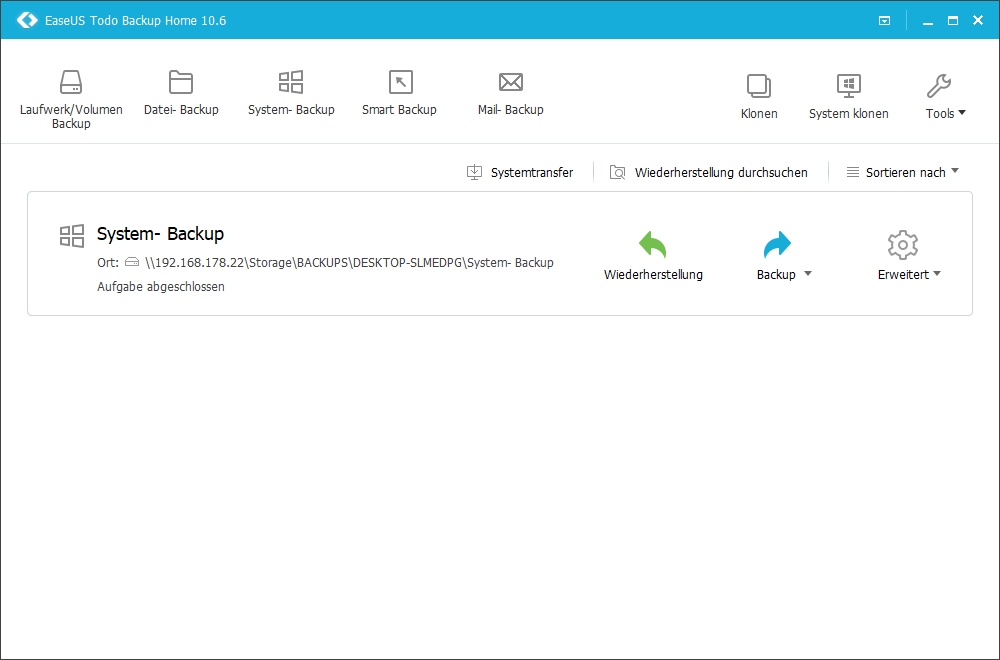Open the title bar dropdown menu icon
This screenshot has width=1000, height=660.
pos(884,20)
